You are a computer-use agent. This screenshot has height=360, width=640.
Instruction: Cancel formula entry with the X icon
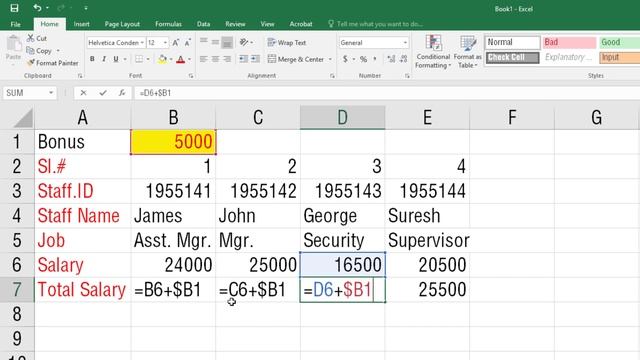point(83,93)
